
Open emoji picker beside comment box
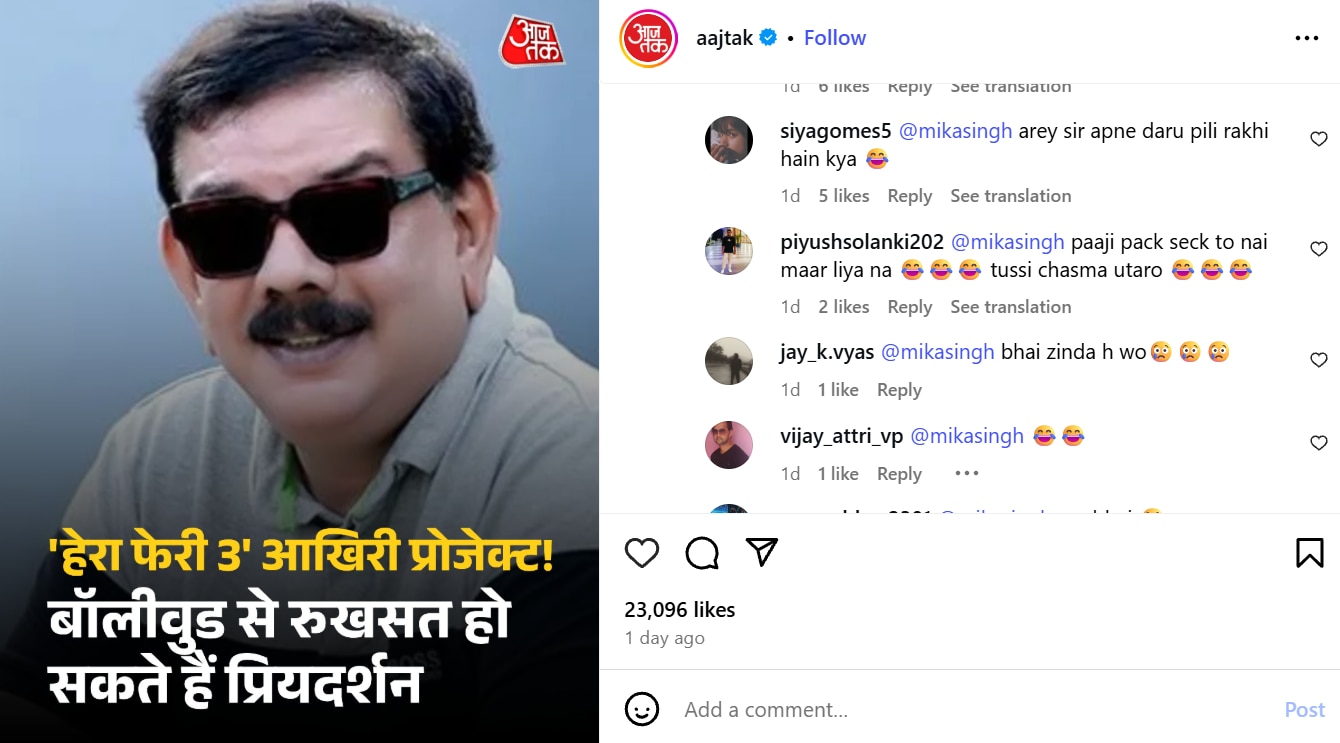[642, 709]
